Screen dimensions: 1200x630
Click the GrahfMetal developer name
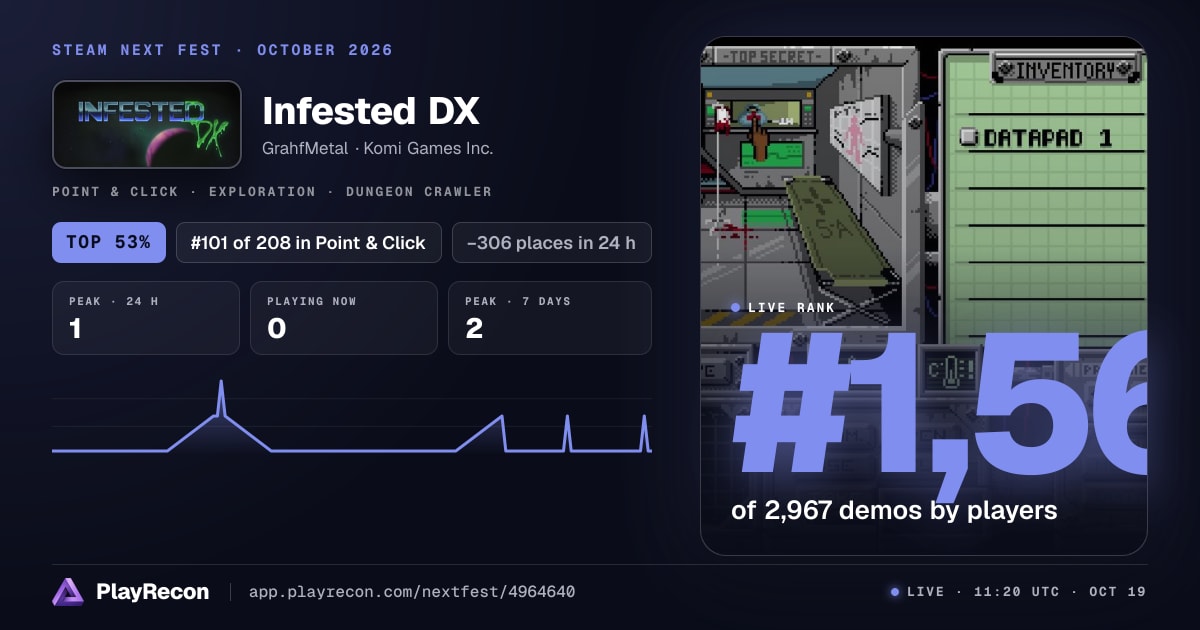(x=306, y=148)
